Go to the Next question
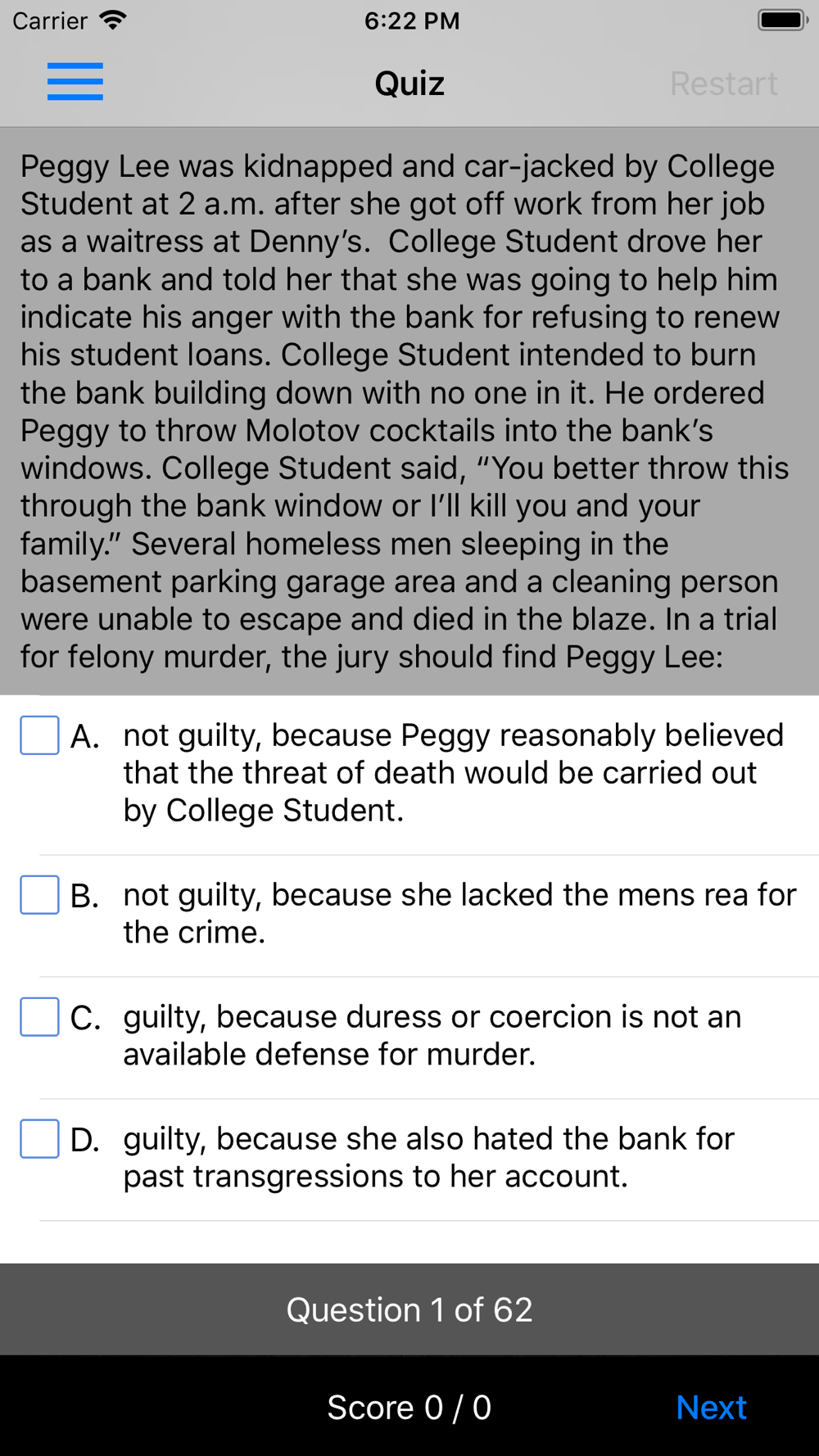The image size is (819, 1456). (x=711, y=1408)
